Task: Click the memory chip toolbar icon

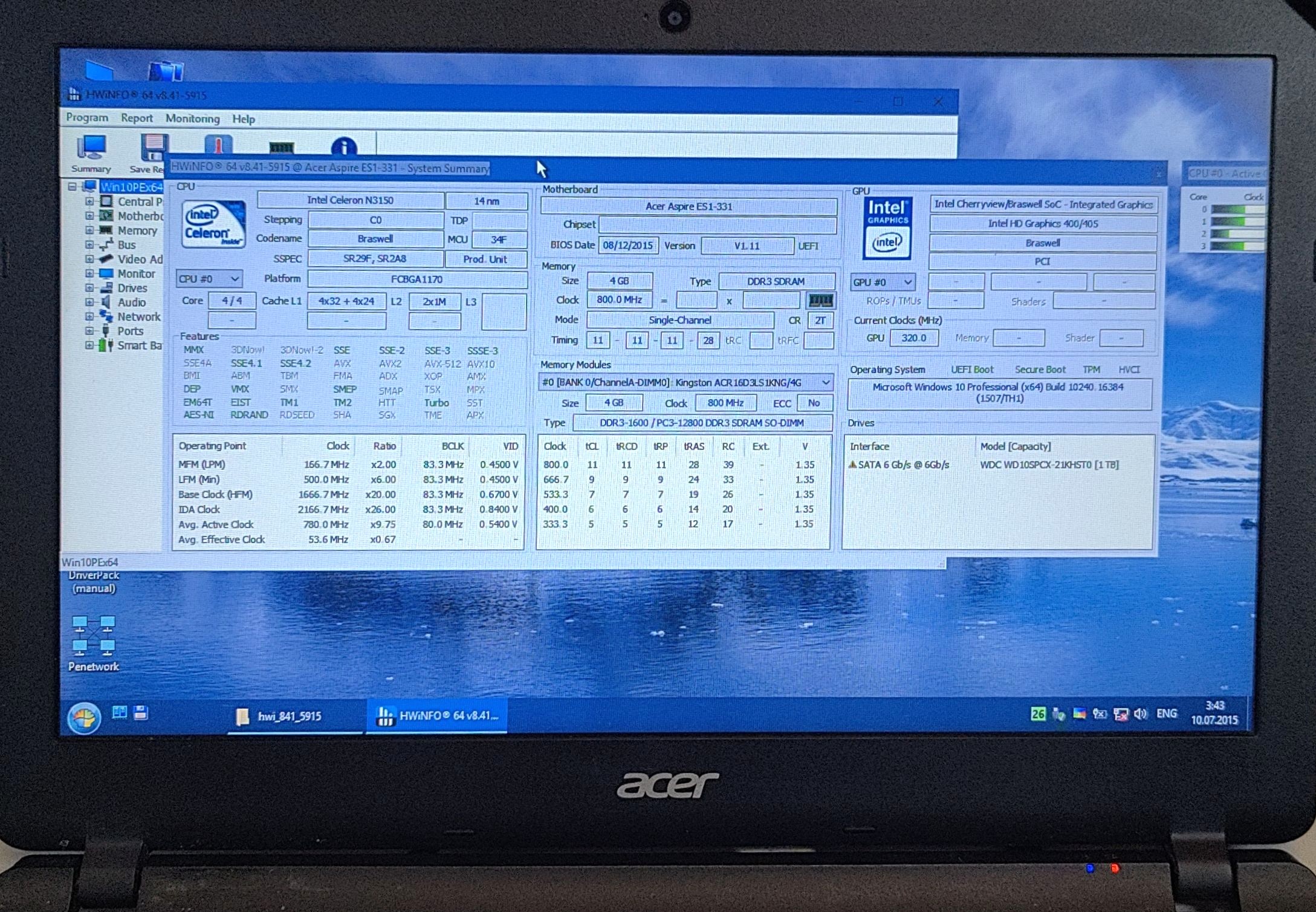Action: pos(281,147)
